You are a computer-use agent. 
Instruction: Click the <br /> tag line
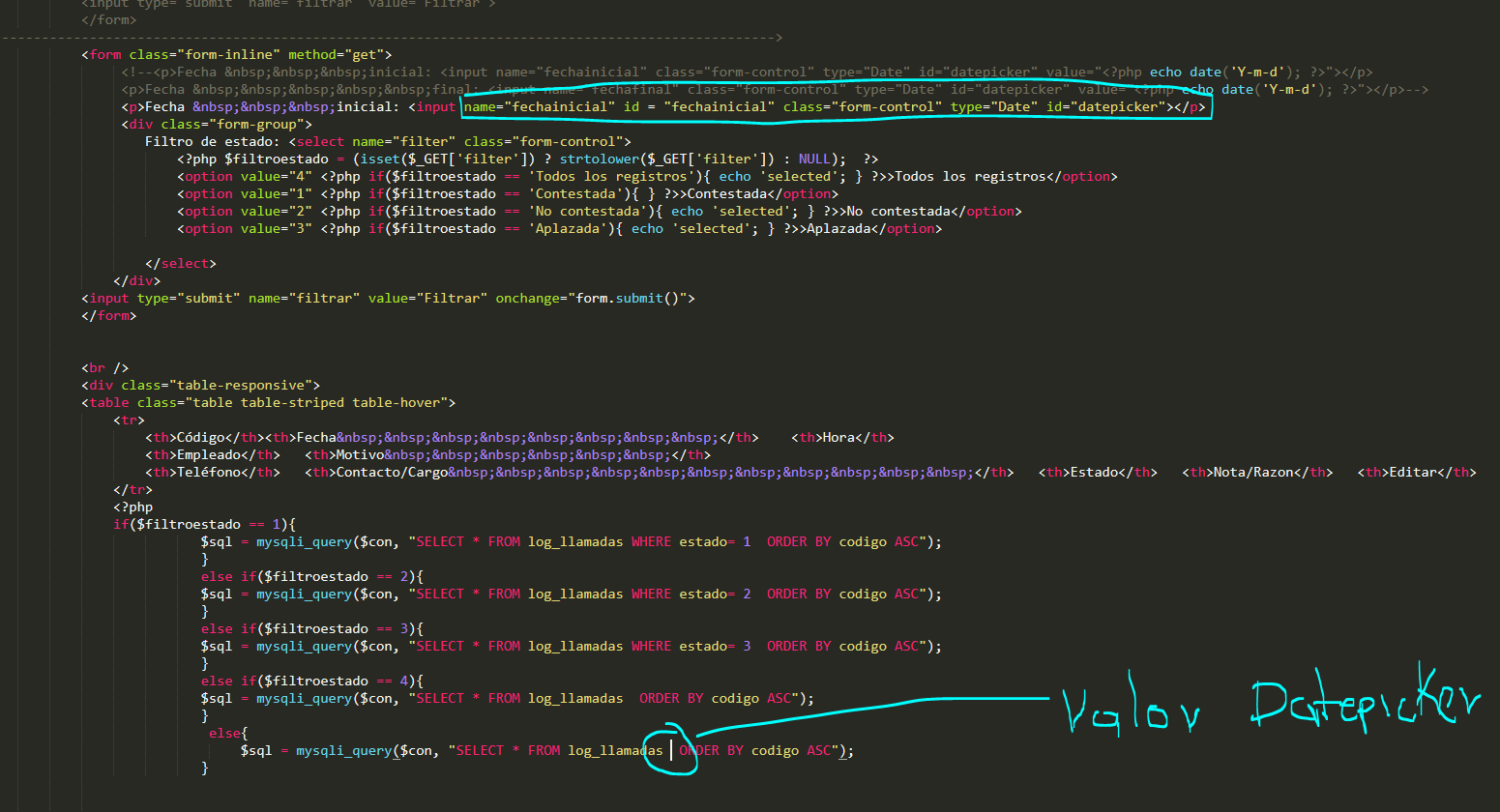(105, 367)
